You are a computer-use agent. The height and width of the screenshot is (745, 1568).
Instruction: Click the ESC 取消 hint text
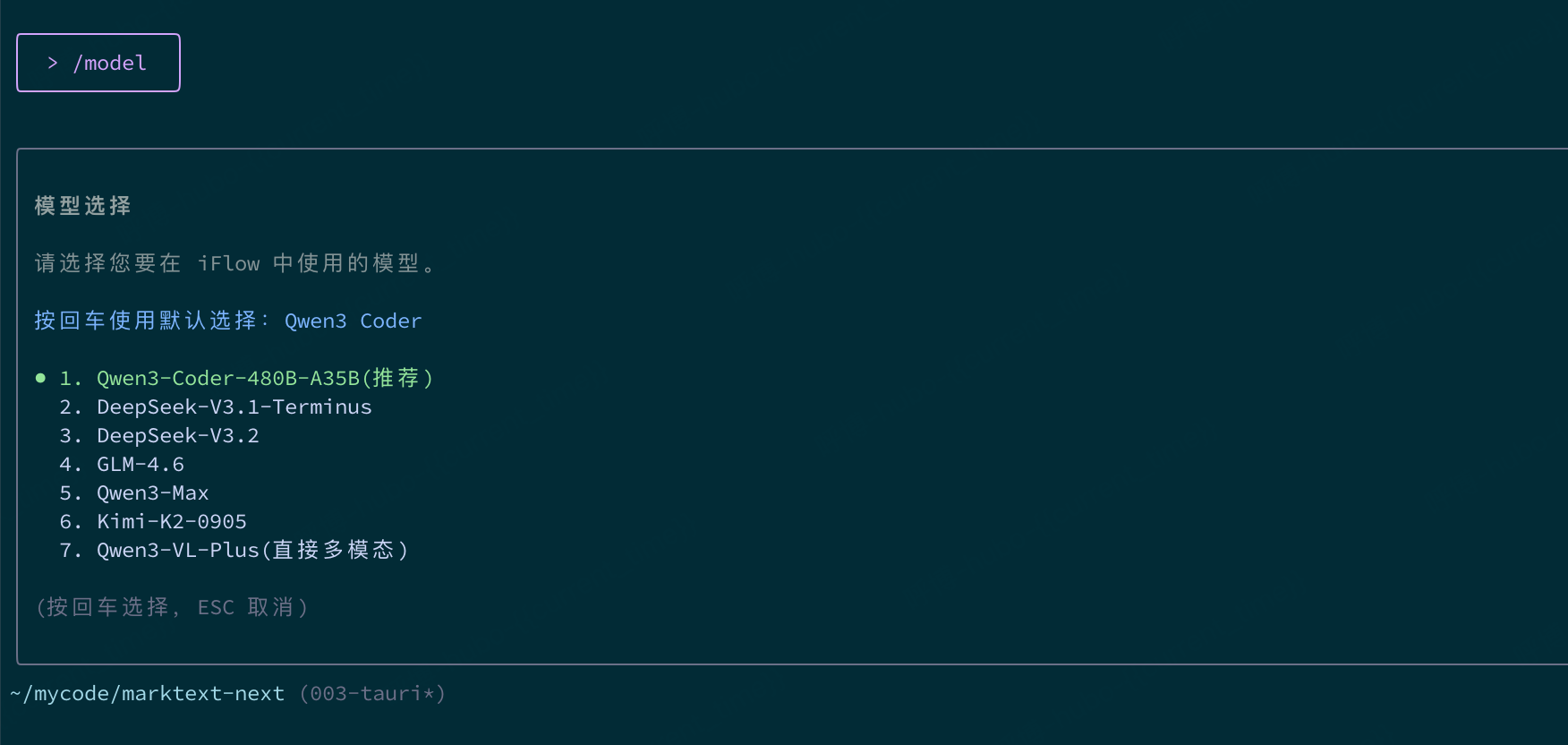[x=247, y=607]
